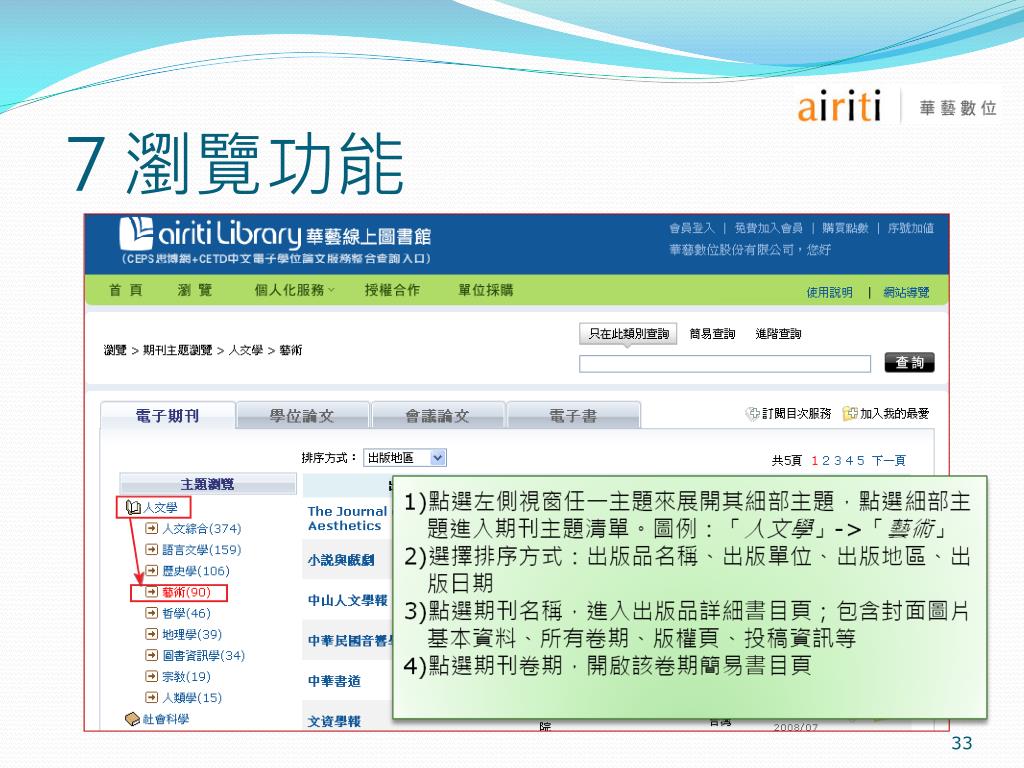This screenshot has height=768, width=1024.
Task: Expand the 個人化服務 menu
Action: click(x=294, y=290)
